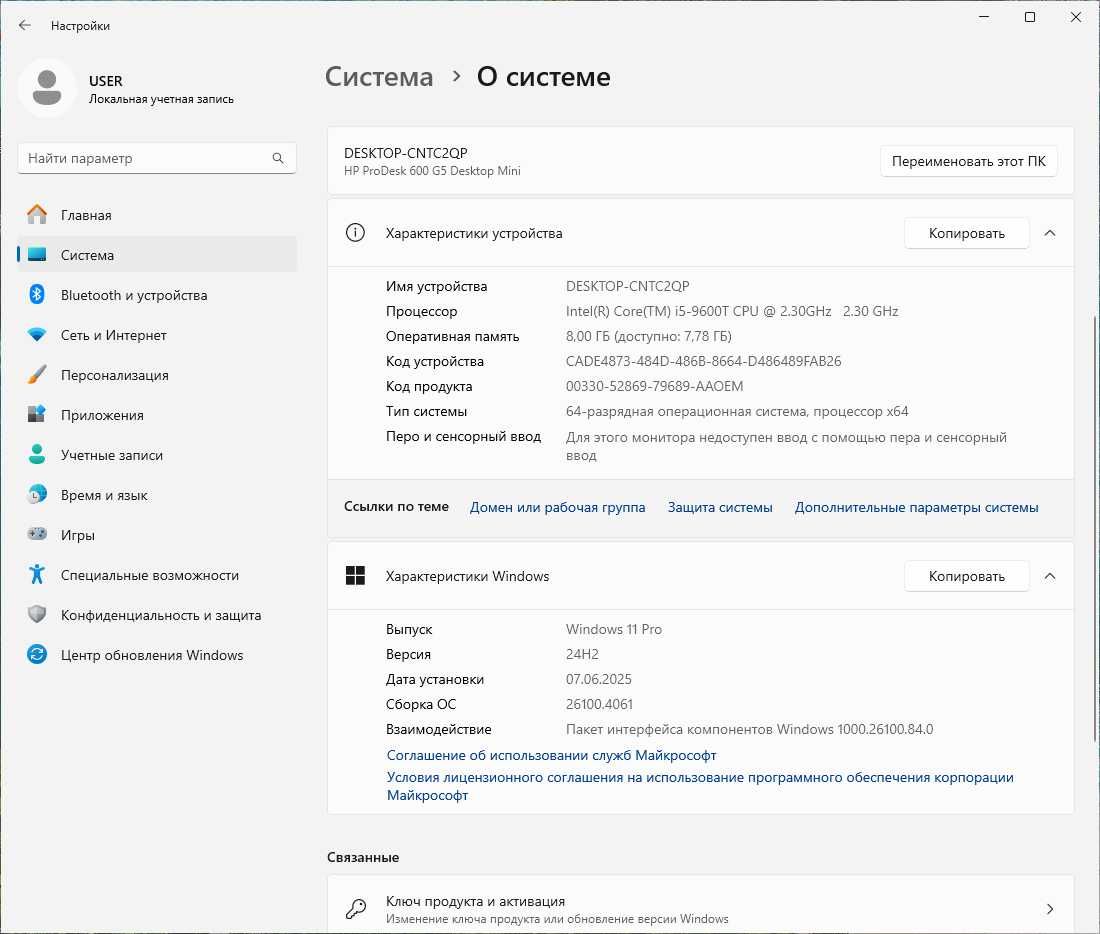Minimize the Настройки window
This screenshot has width=1100, height=934.
[984, 17]
